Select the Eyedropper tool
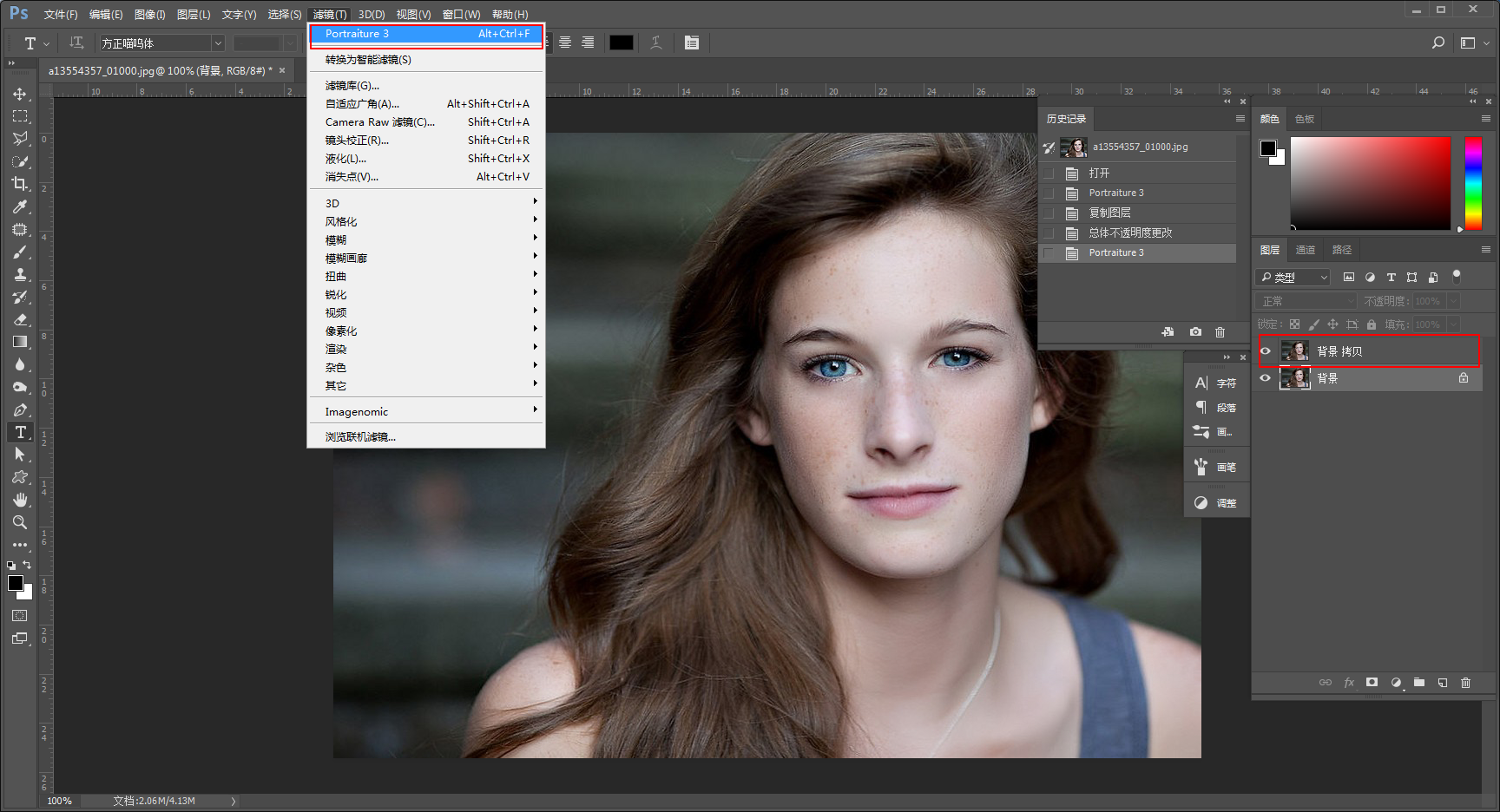1500x812 pixels. [x=20, y=206]
